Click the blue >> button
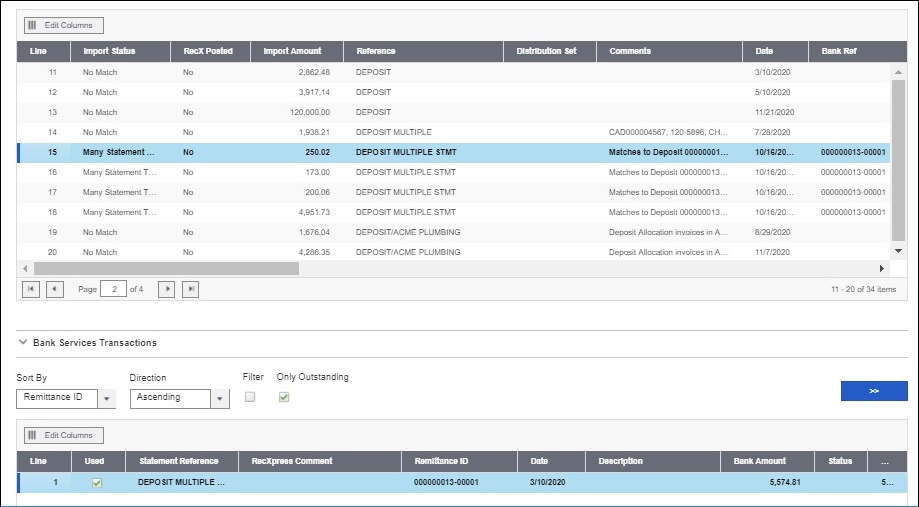The height and width of the screenshot is (507, 919). pos(873,391)
